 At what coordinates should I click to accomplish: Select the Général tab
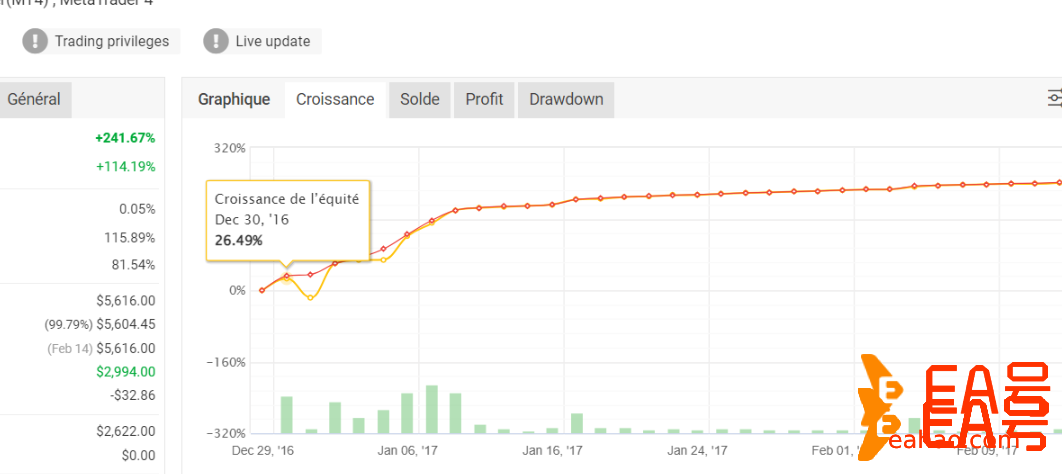click(34, 100)
